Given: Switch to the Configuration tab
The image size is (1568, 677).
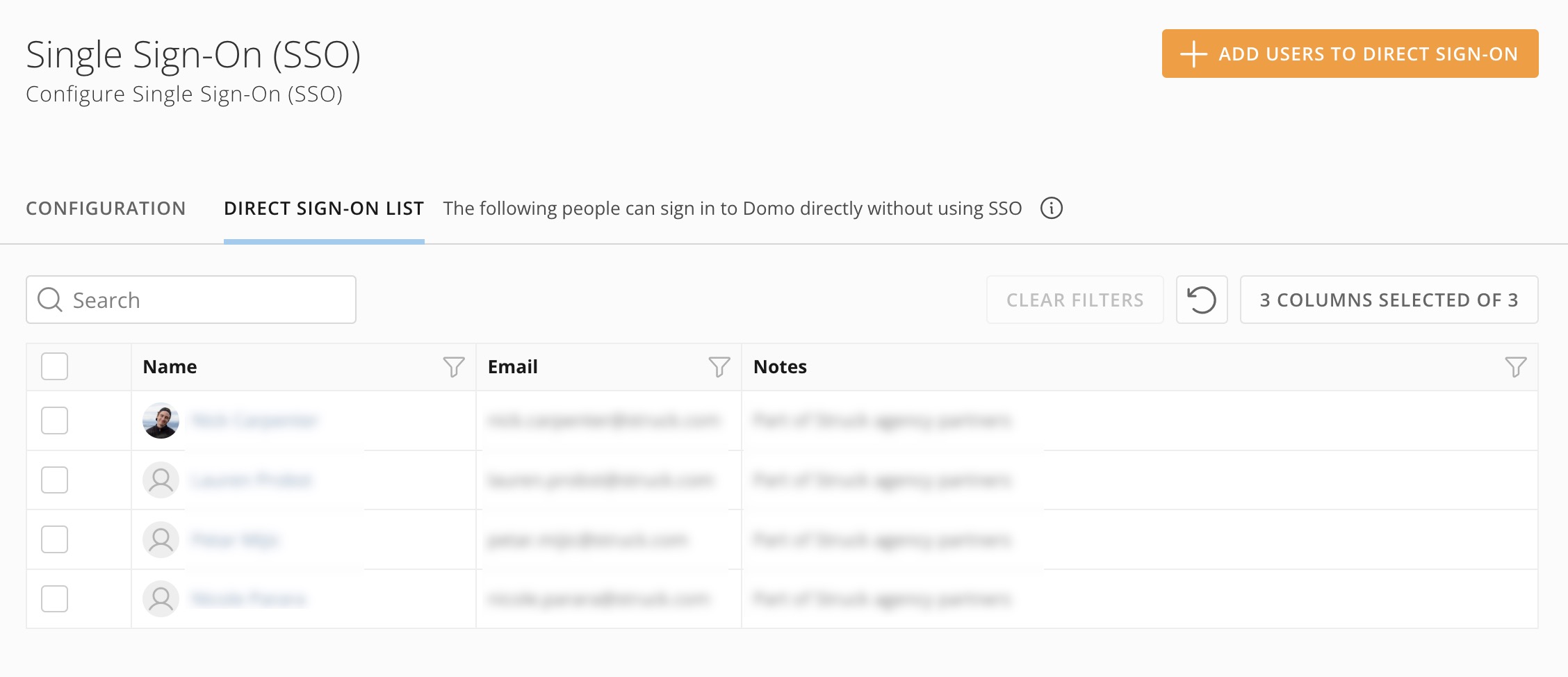Looking at the screenshot, I should pyautogui.click(x=106, y=209).
